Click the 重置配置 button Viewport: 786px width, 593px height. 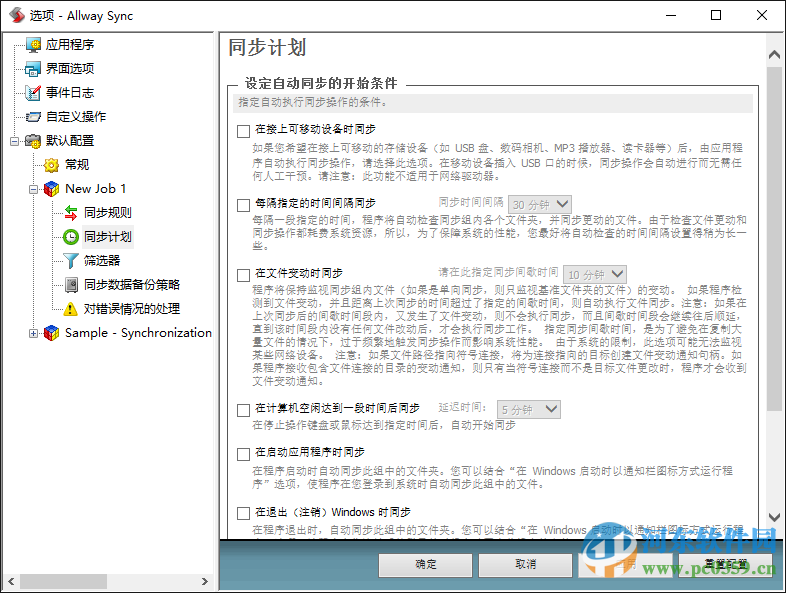coord(725,565)
